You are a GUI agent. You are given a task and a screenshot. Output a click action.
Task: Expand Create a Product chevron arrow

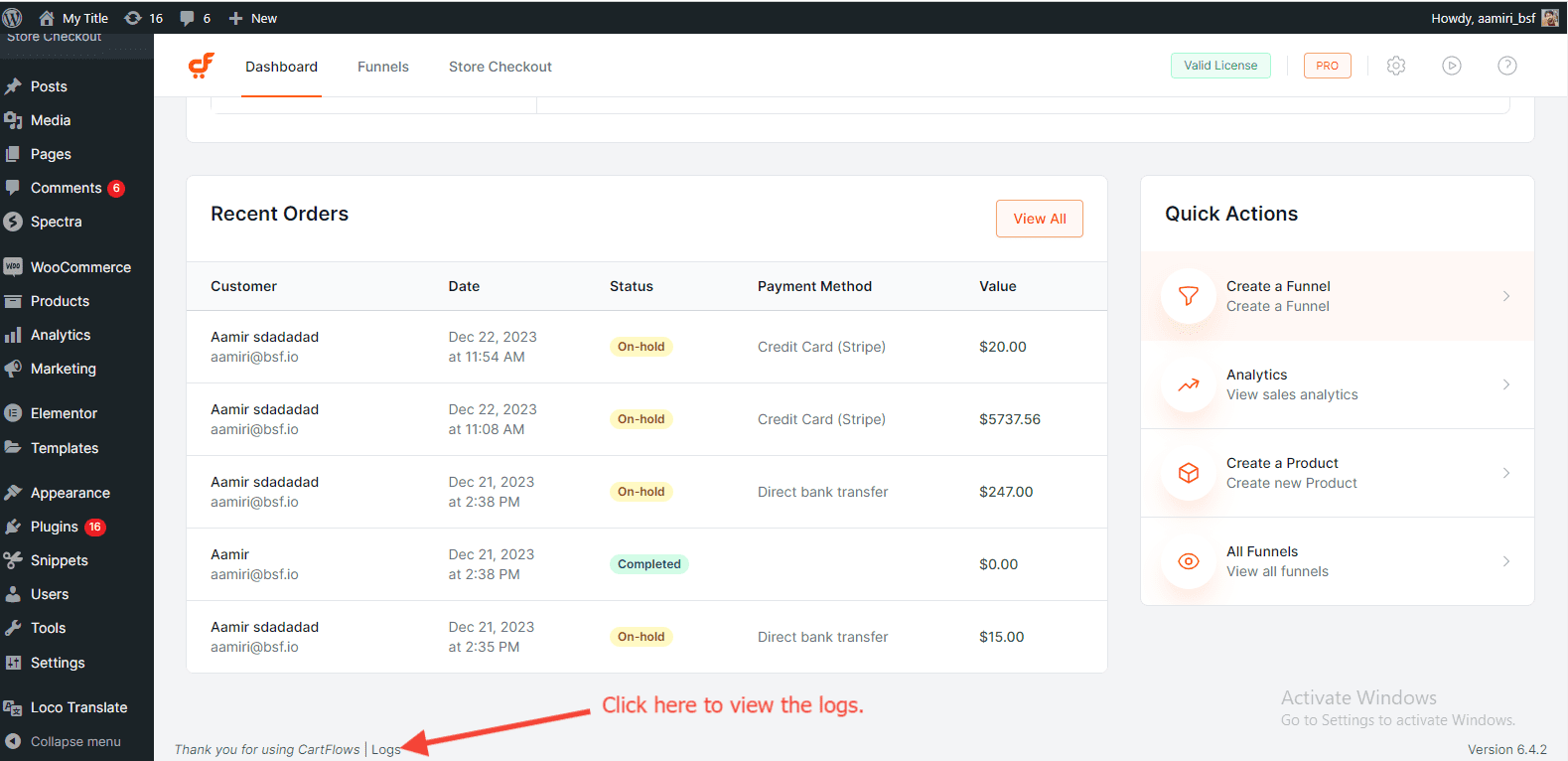coord(1506,473)
